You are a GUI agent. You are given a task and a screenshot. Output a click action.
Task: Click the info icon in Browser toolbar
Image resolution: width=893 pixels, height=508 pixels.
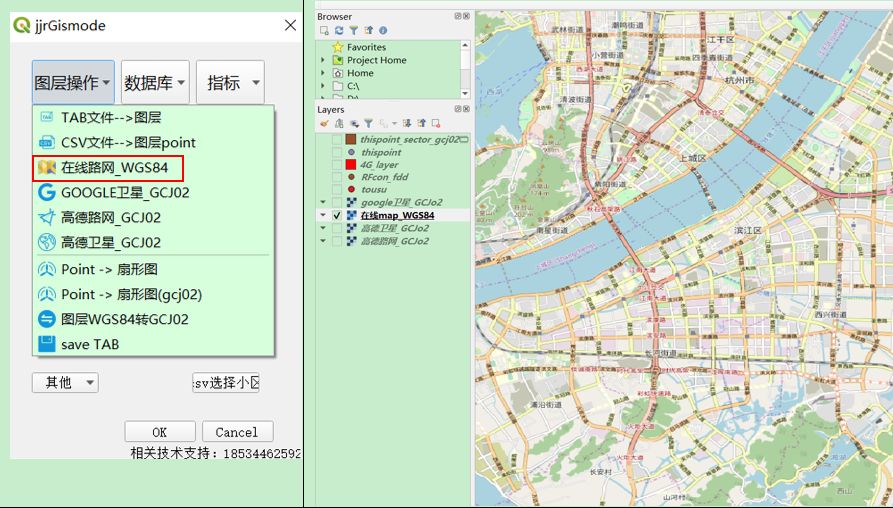click(383, 30)
